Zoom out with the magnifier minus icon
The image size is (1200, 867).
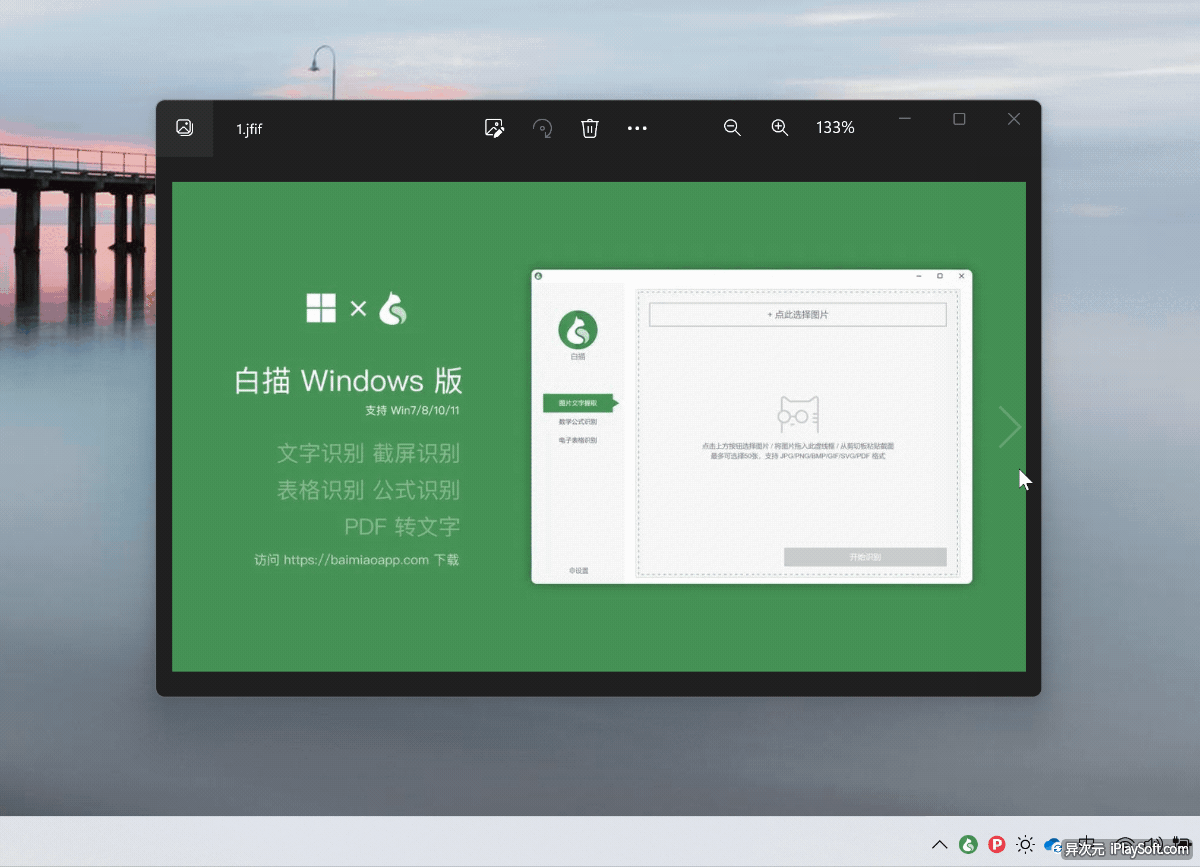[732, 128]
